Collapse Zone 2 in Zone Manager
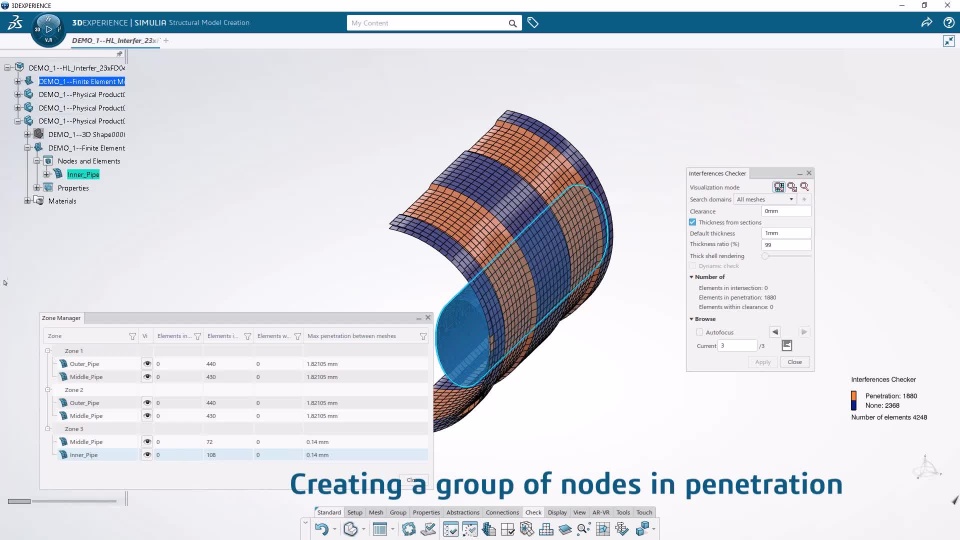Viewport: 960px width, 540px height. coord(48,389)
